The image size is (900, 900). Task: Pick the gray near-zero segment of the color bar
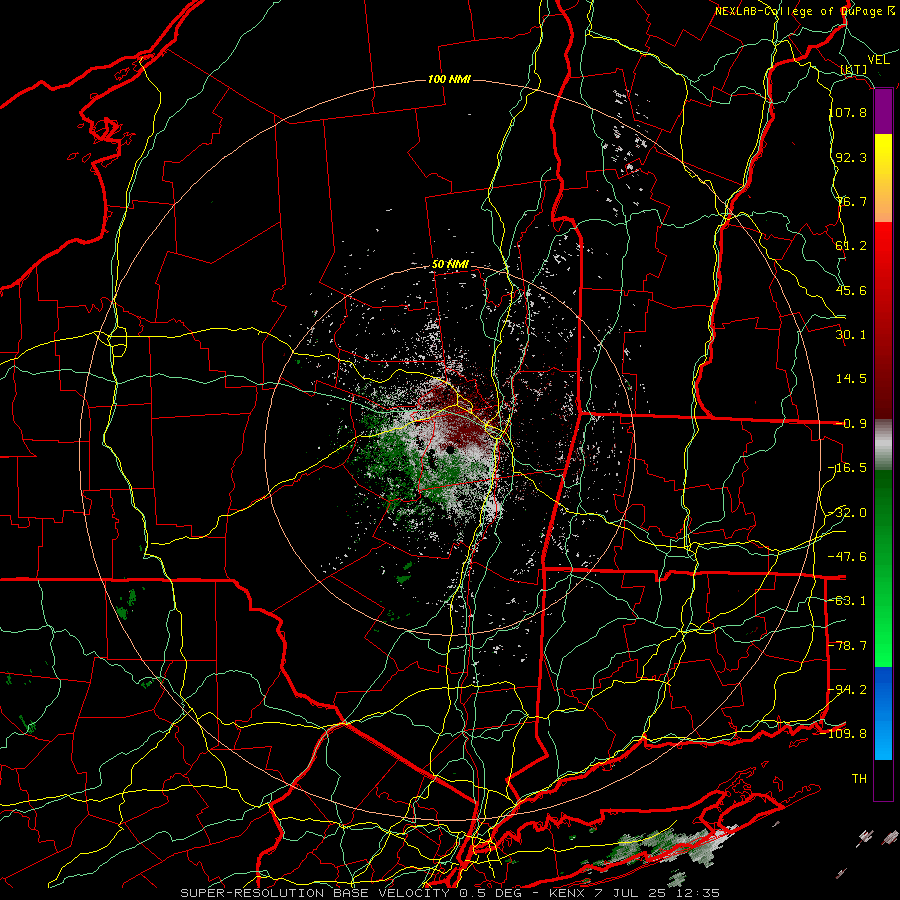pos(883,445)
